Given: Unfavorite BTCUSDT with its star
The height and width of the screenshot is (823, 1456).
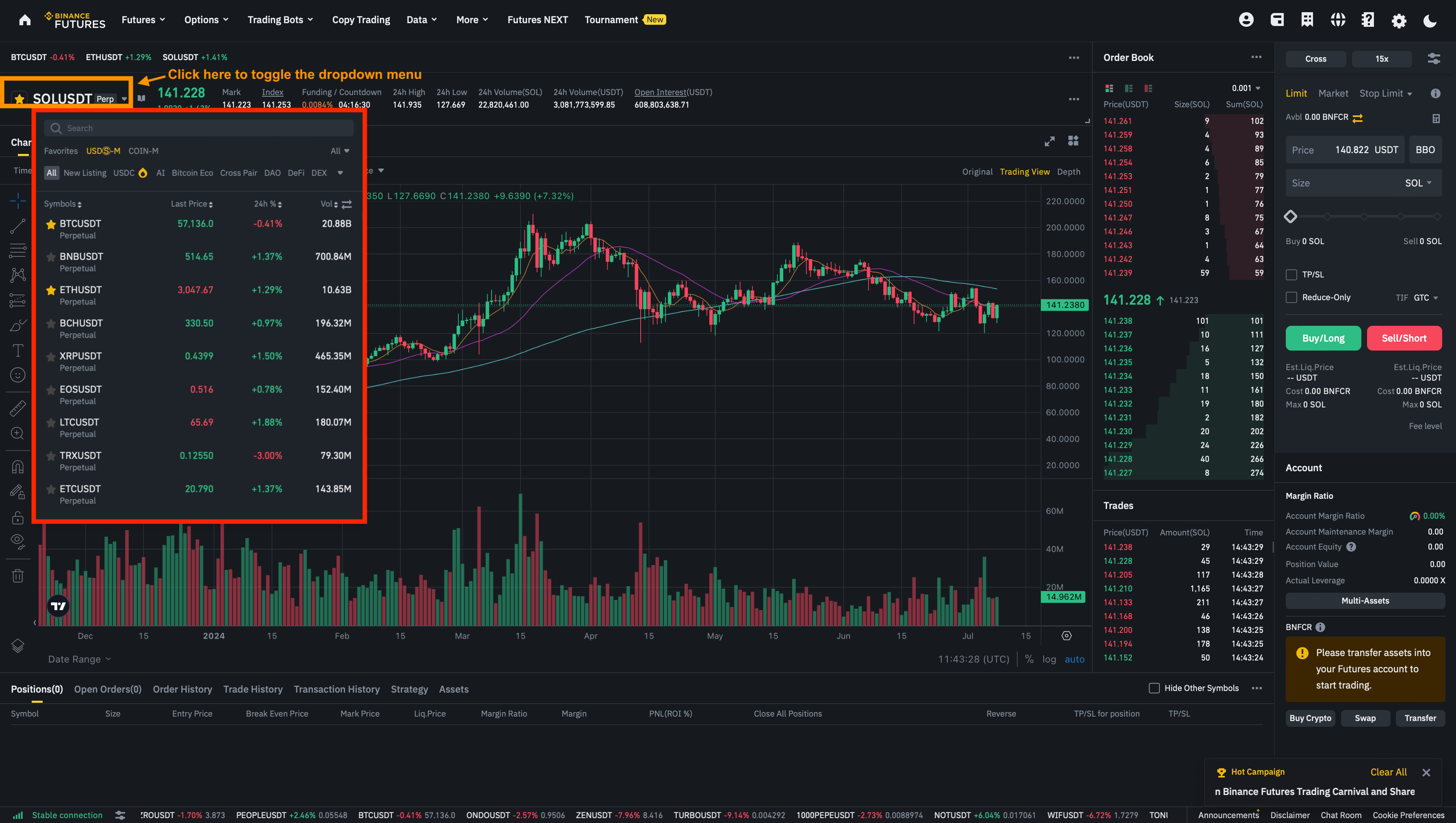Looking at the screenshot, I should pos(51,224).
